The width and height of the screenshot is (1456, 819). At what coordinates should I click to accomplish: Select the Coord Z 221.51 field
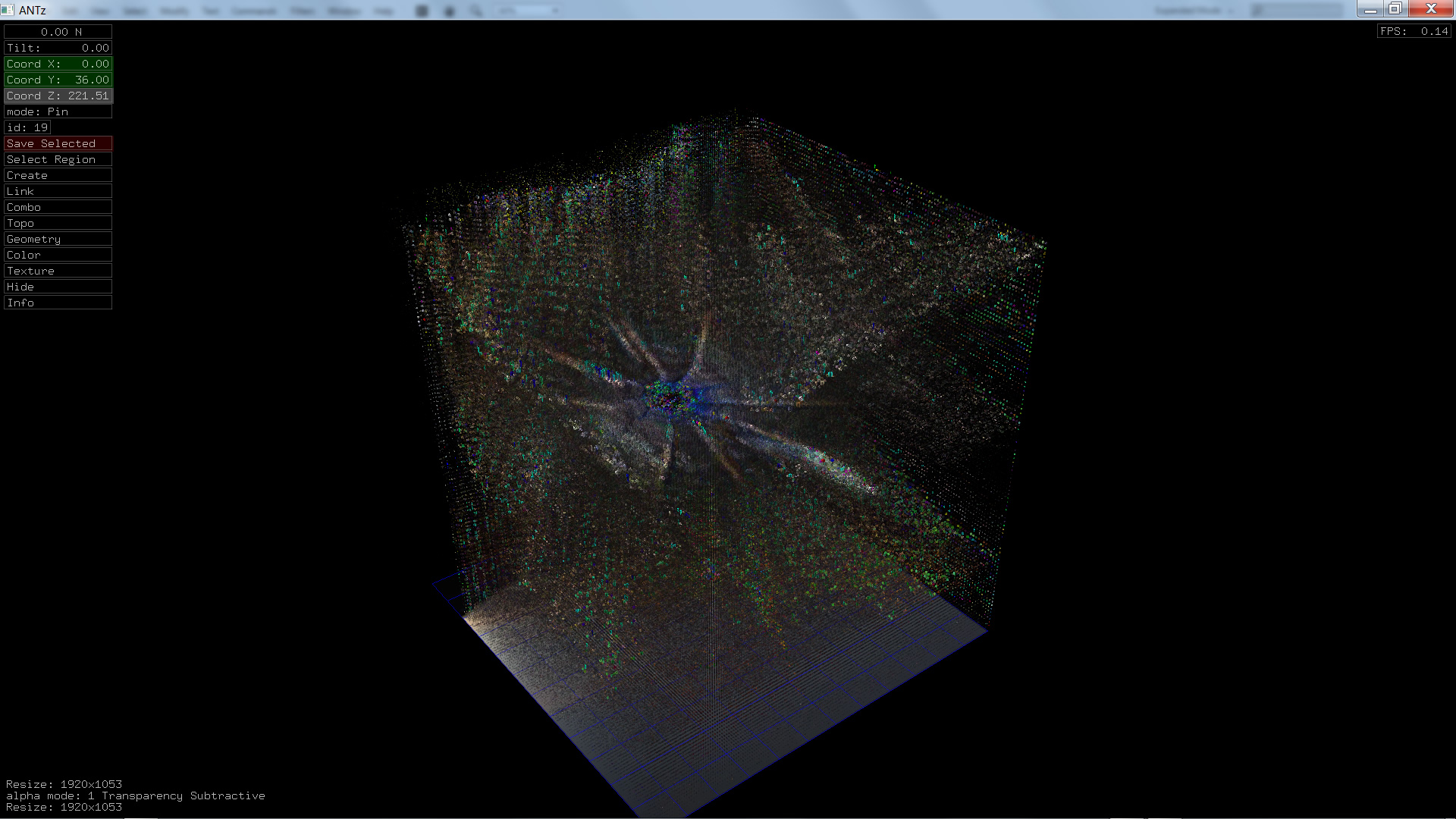[58, 96]
